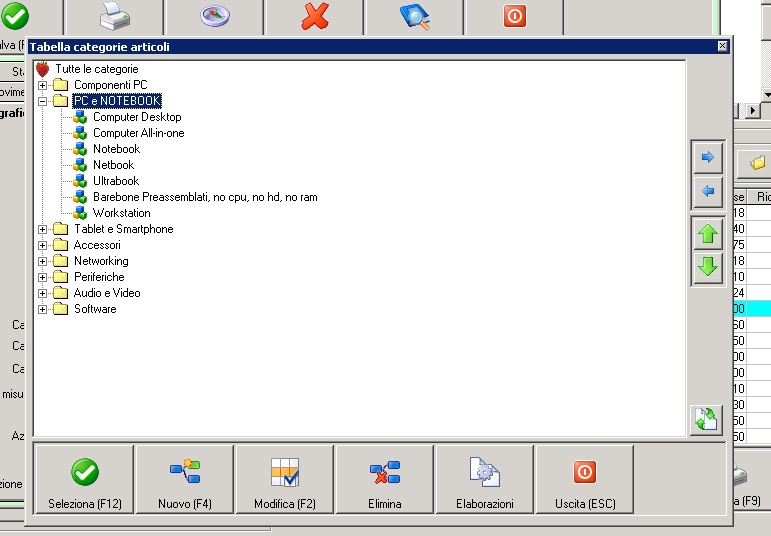This screenshot has width=771, height=536.
Task: Select Barebone Preassemblati category
Action: (x=205, y=197)
